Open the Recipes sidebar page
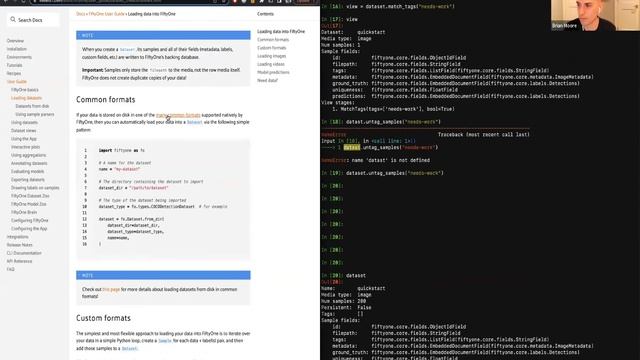Screen dimensions: 640x360 pyautogui.click(x=14, y=73)
